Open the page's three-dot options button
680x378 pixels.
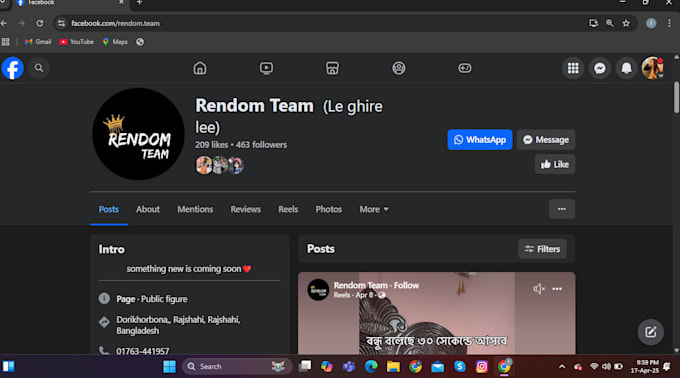pos(562,209)
